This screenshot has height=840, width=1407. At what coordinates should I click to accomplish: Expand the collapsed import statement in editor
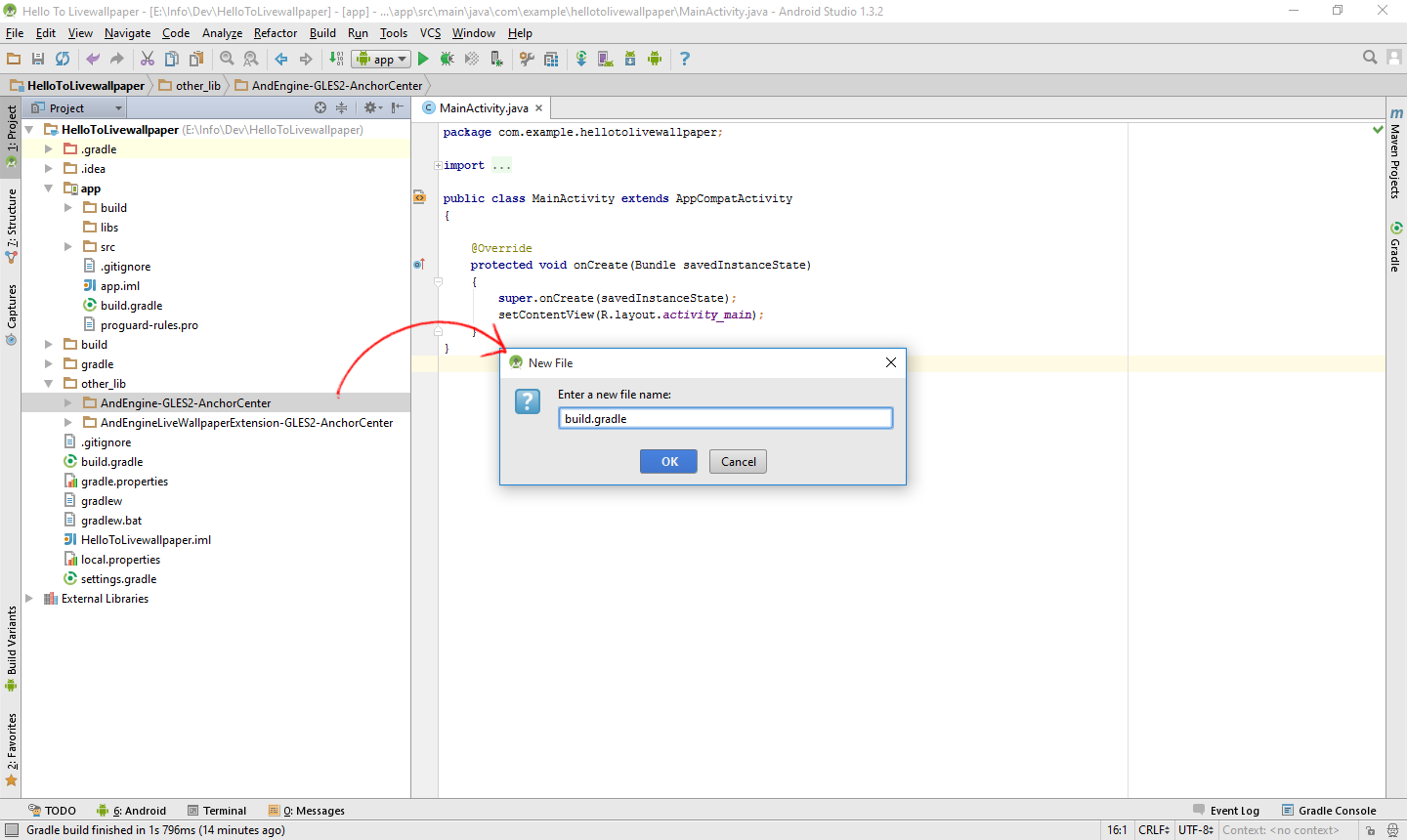pyautogui.click(x=438, y=165)
